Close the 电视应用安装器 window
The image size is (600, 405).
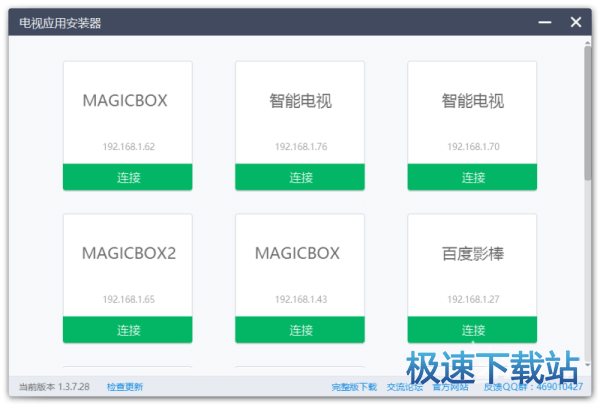pos(576,22)
